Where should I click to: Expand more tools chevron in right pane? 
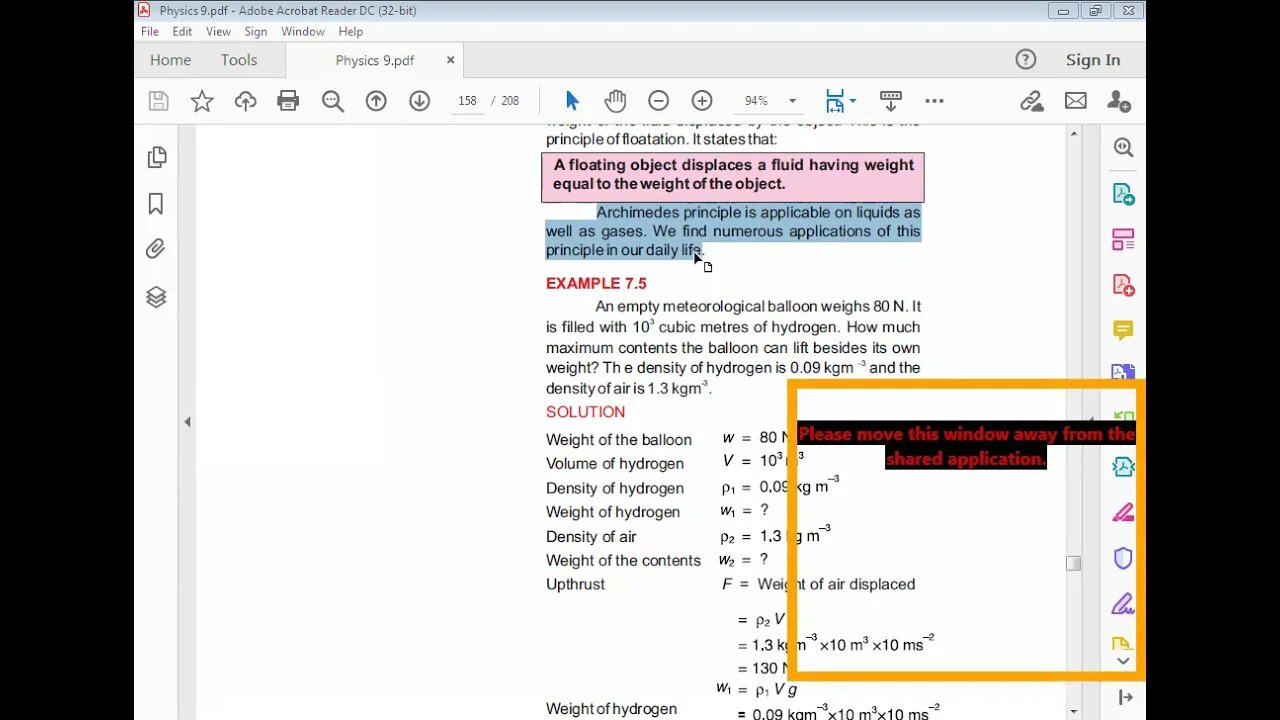[x=1123, y=661]
